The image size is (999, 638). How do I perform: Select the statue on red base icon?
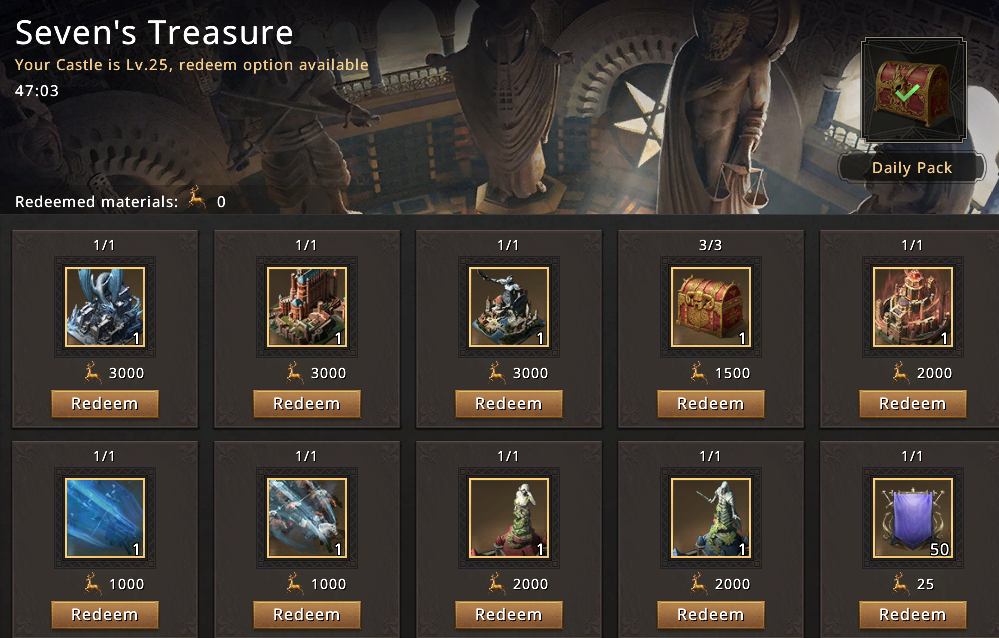click(508, 518)
